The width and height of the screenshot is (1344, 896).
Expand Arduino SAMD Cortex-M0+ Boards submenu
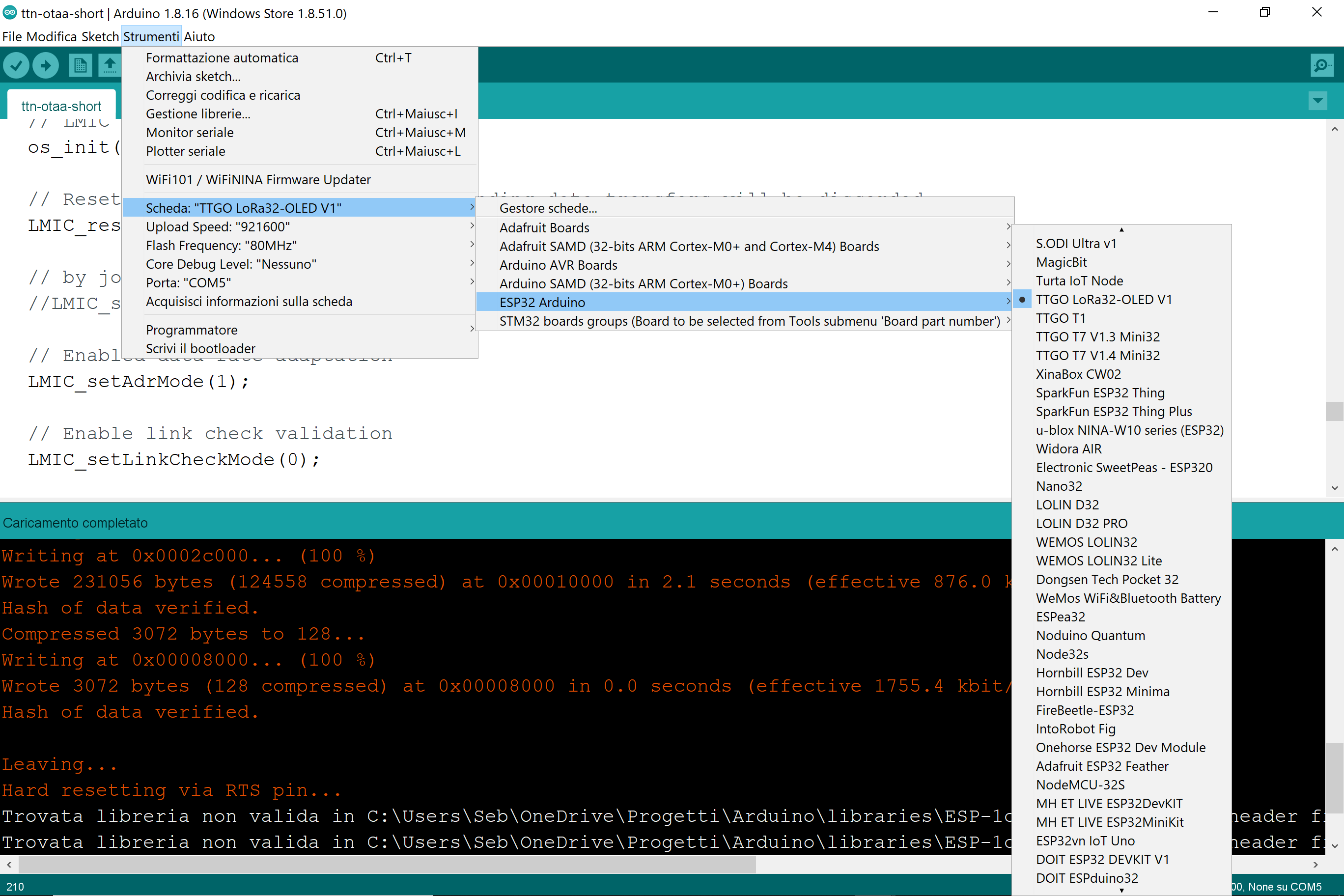(x=745, y=283)
